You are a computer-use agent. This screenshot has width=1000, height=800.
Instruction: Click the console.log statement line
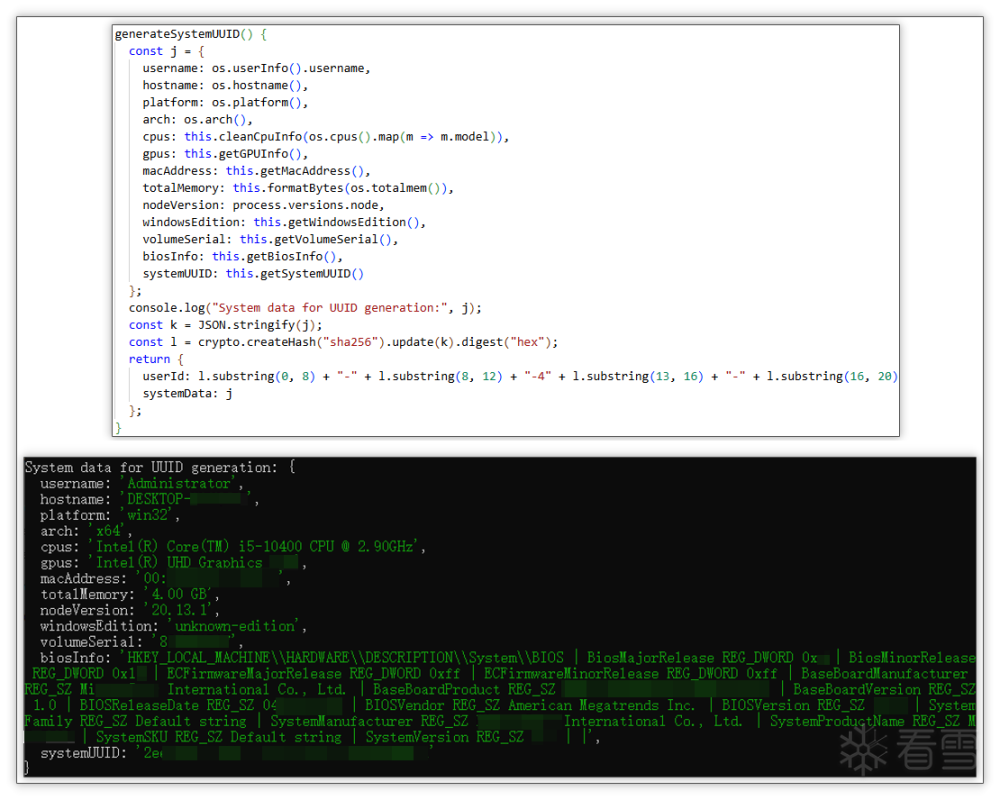click(x=305, y=308)
